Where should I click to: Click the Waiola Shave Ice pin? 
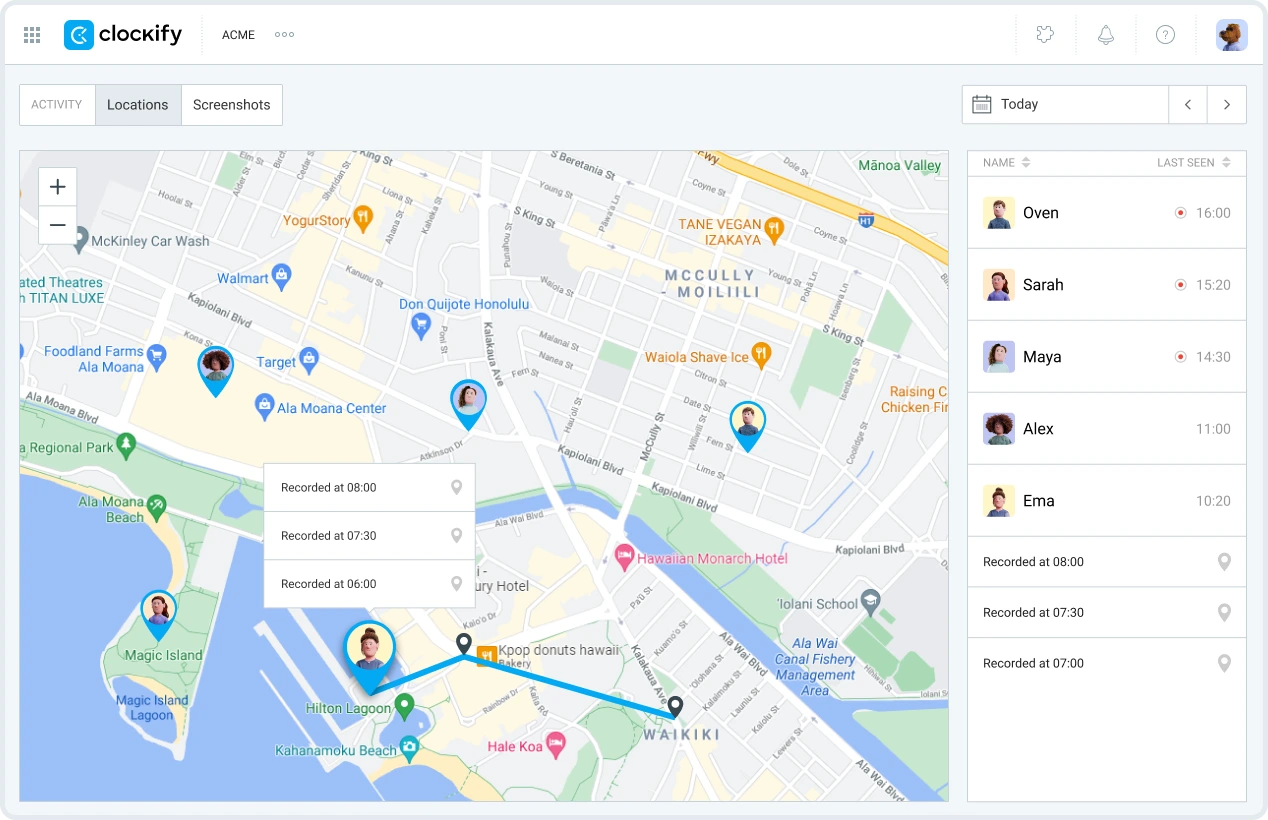tap(761, 354)
